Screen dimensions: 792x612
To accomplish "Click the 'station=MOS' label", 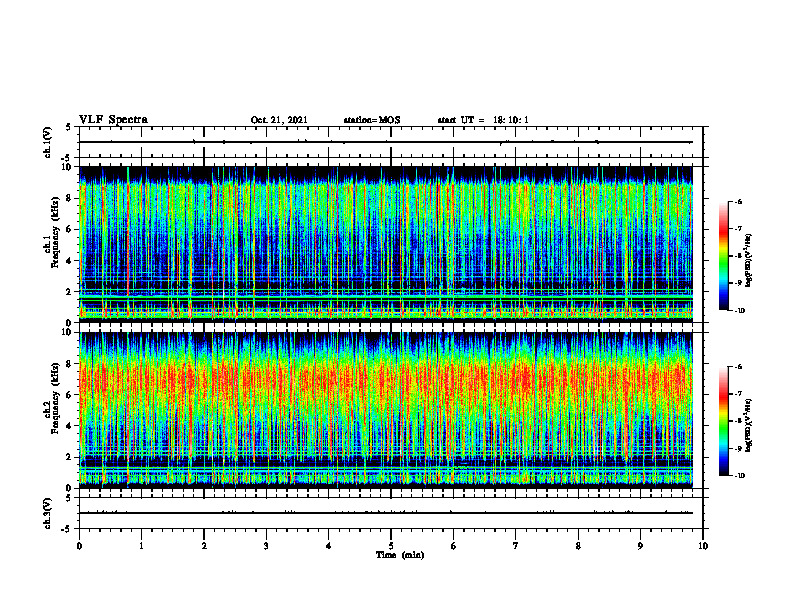I will 372,120.
